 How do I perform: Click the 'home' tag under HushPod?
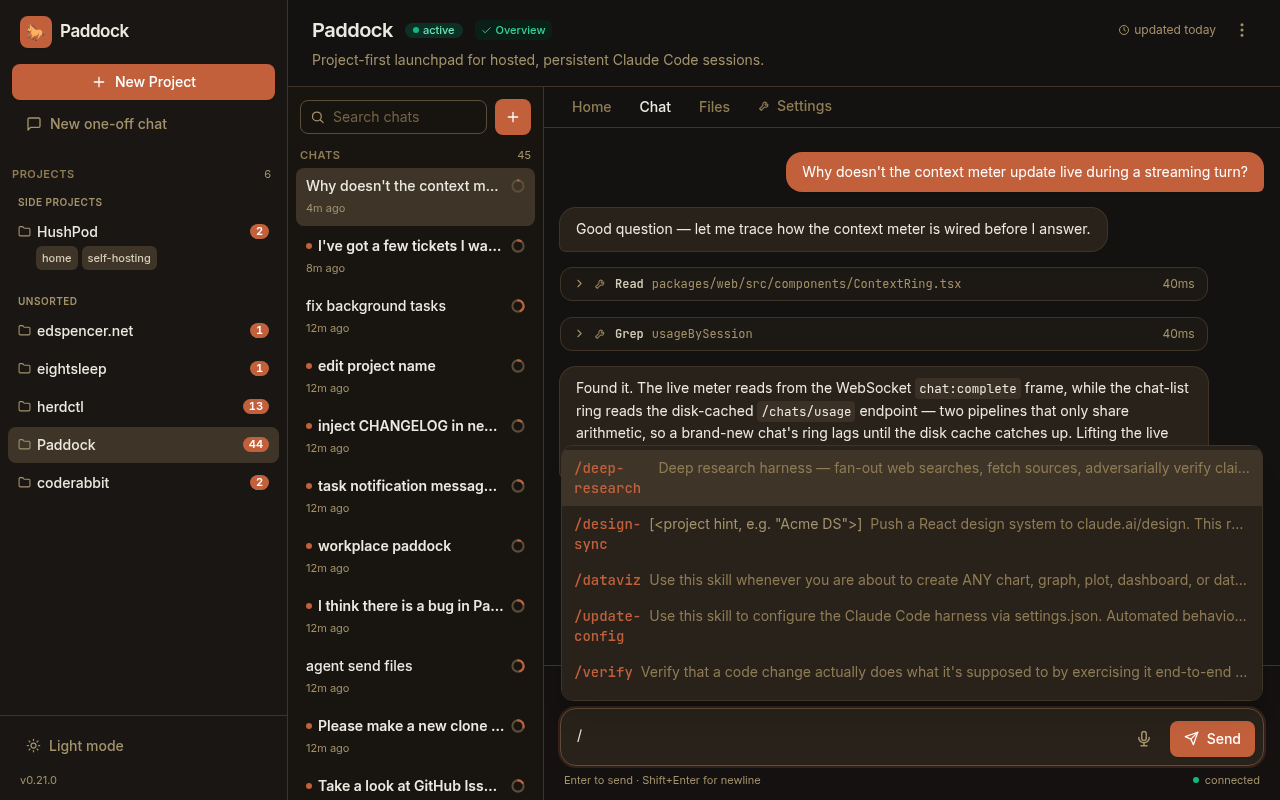tap(57, 258)
